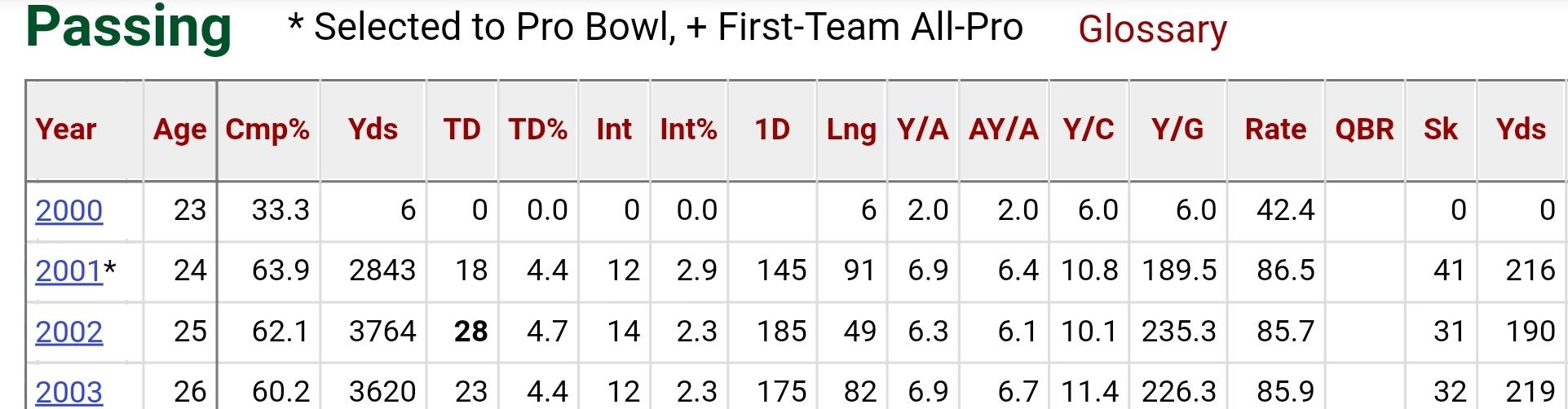Open the 2003 season link
The width and height of the screenshot is (1568, 409).
click(69, 392)
